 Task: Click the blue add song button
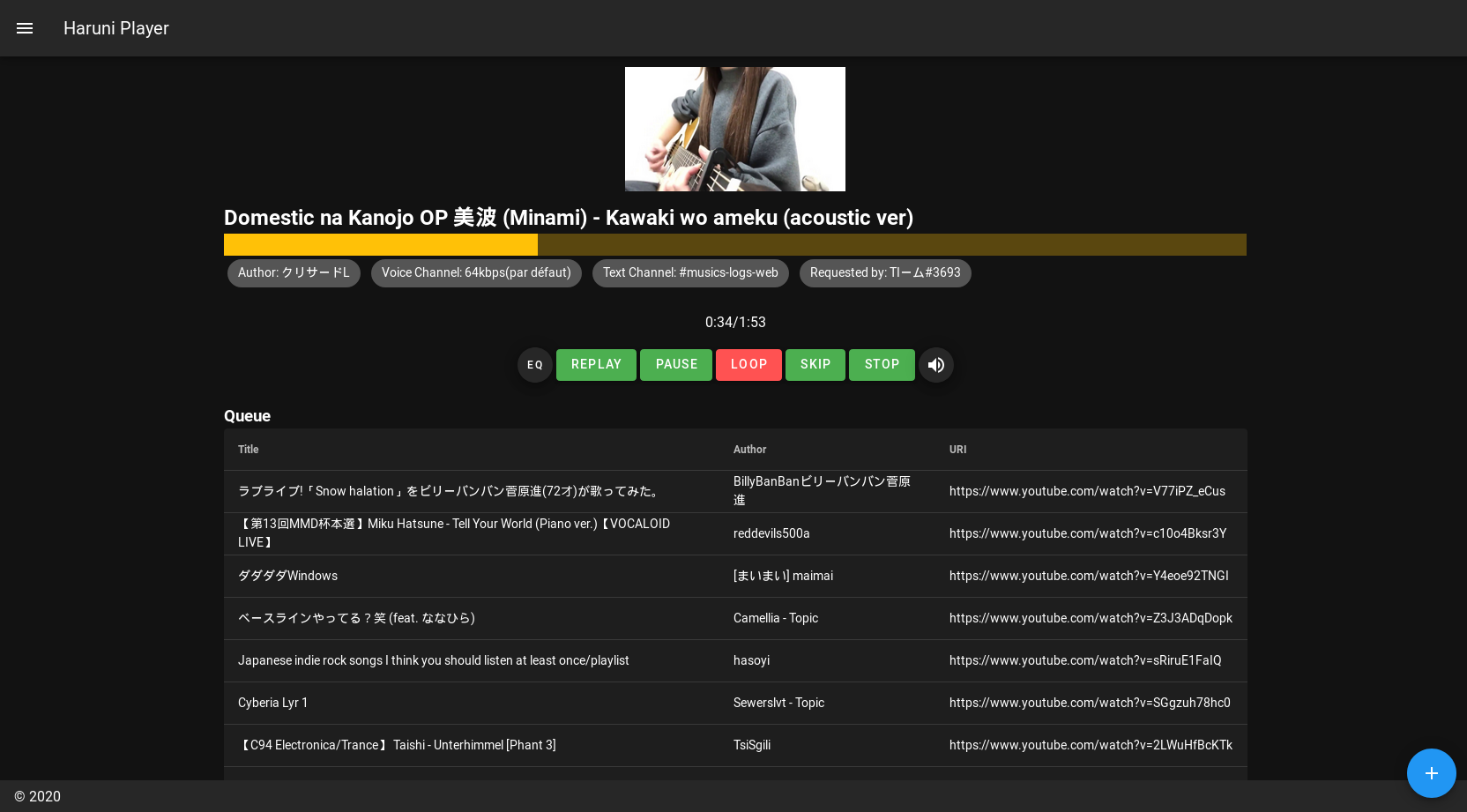[x=1431, y=773]
